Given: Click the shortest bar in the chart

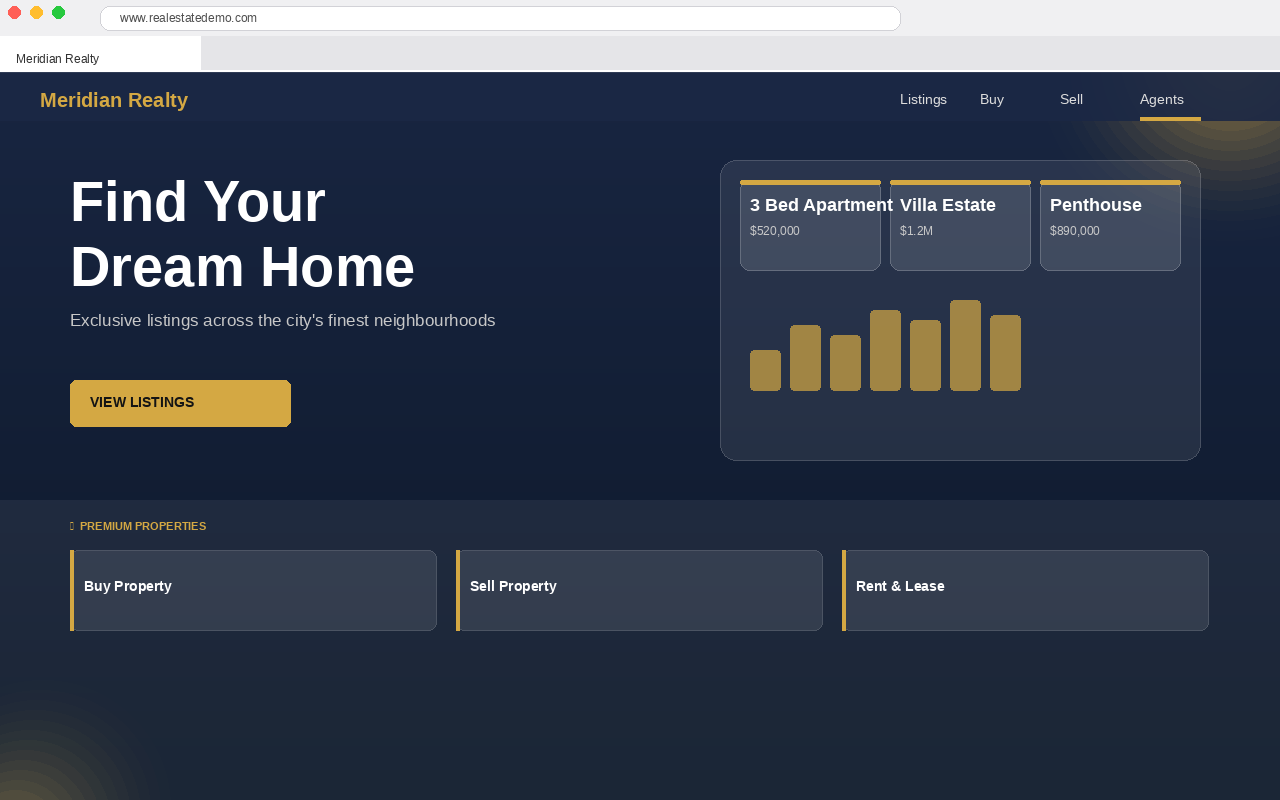Looking at the screenshot, I should (x=765, y=370).
